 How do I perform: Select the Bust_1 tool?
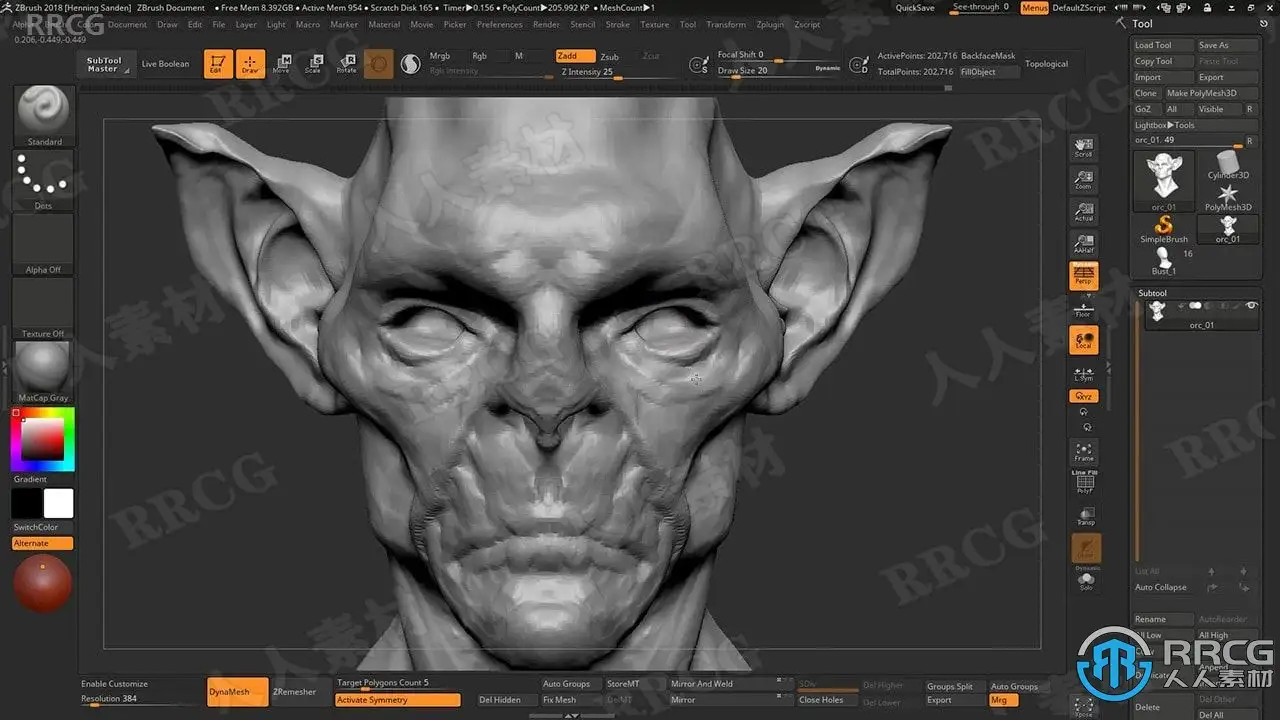point(1163,262)
